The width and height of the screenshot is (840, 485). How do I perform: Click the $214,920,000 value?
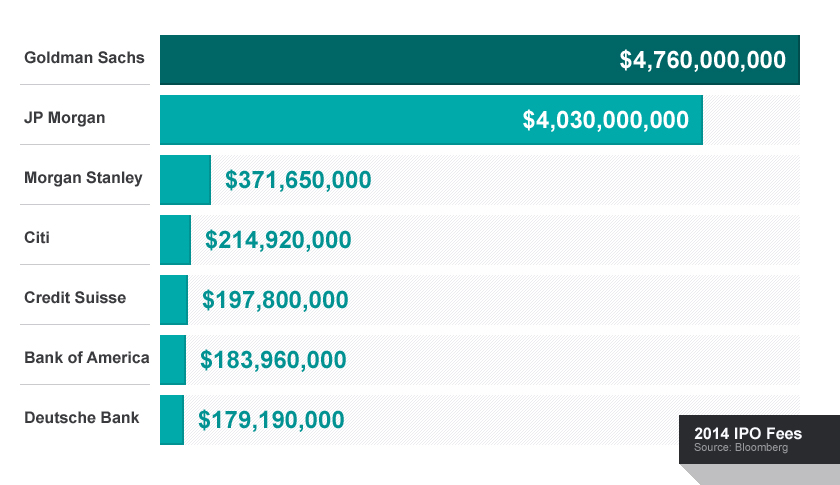278,240
